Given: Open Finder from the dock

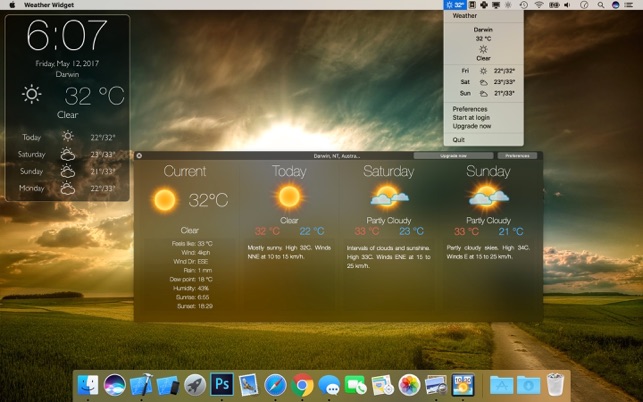Looking at the screenshot, I should [x=89, y=384].
